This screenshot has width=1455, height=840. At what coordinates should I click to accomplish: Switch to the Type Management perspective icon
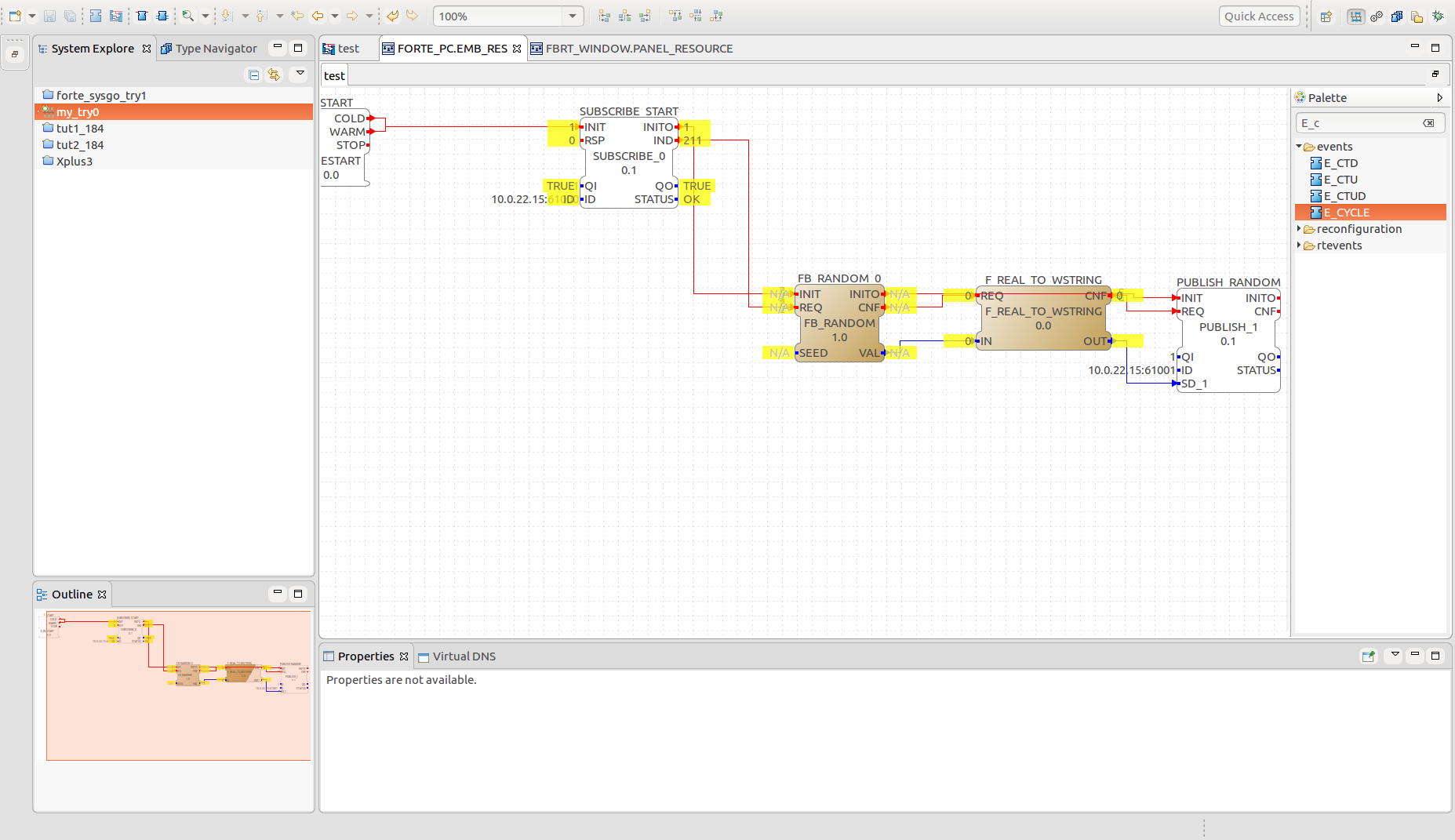pos(1397,16)
